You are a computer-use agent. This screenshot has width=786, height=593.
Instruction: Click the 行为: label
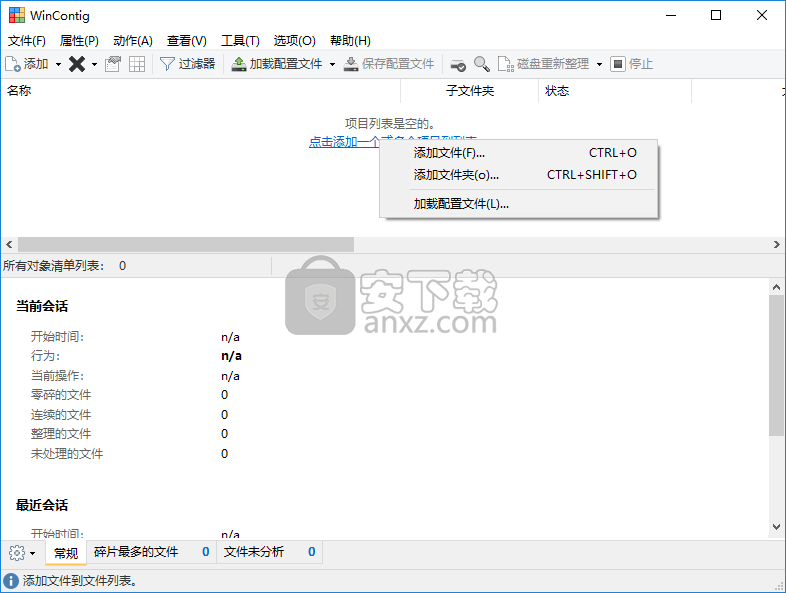click(x=46, y=356)
